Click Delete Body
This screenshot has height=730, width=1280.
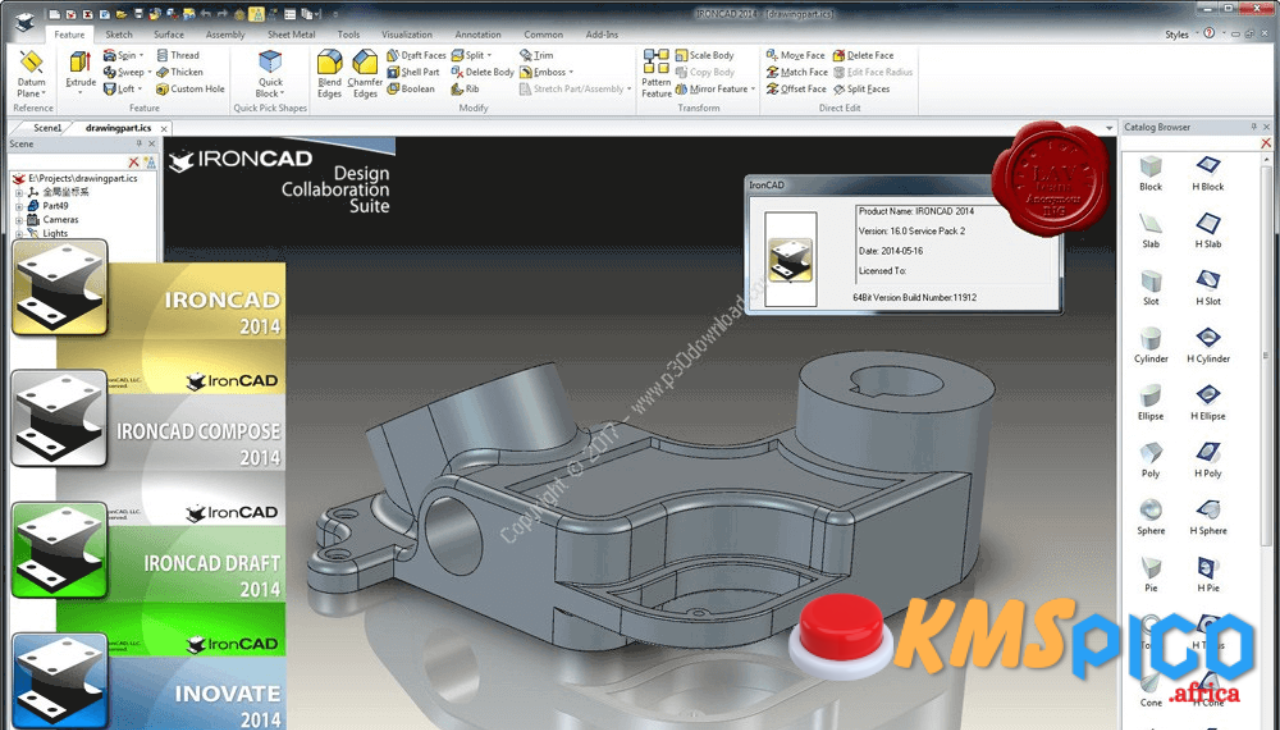point(483,72)
